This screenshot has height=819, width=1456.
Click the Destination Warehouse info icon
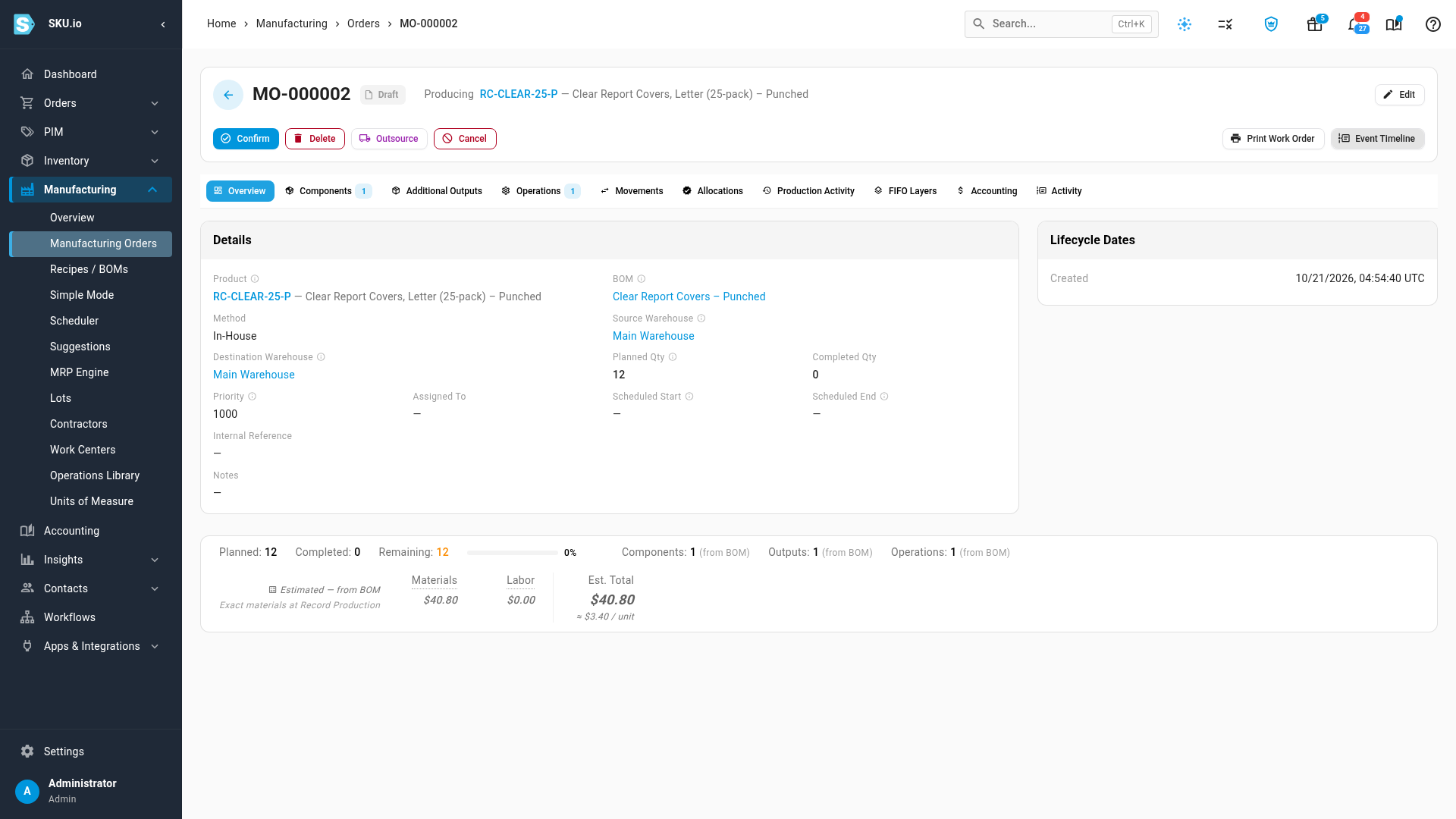pyautogui.click(x=321, y=357)
